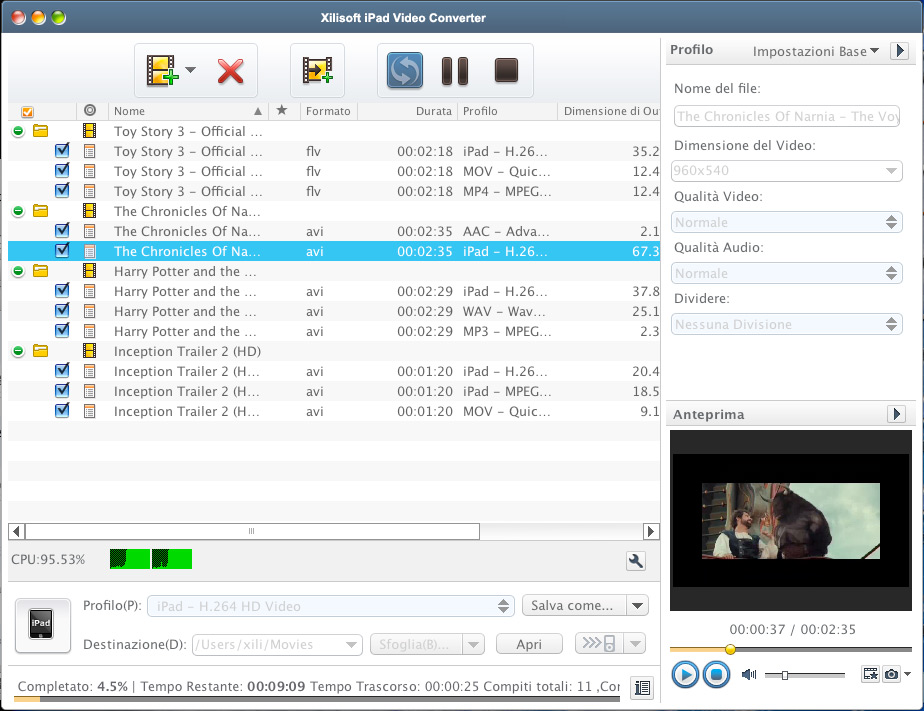Open the wrench settings icon beside CPU
The image size is (924, 711).
635,561
